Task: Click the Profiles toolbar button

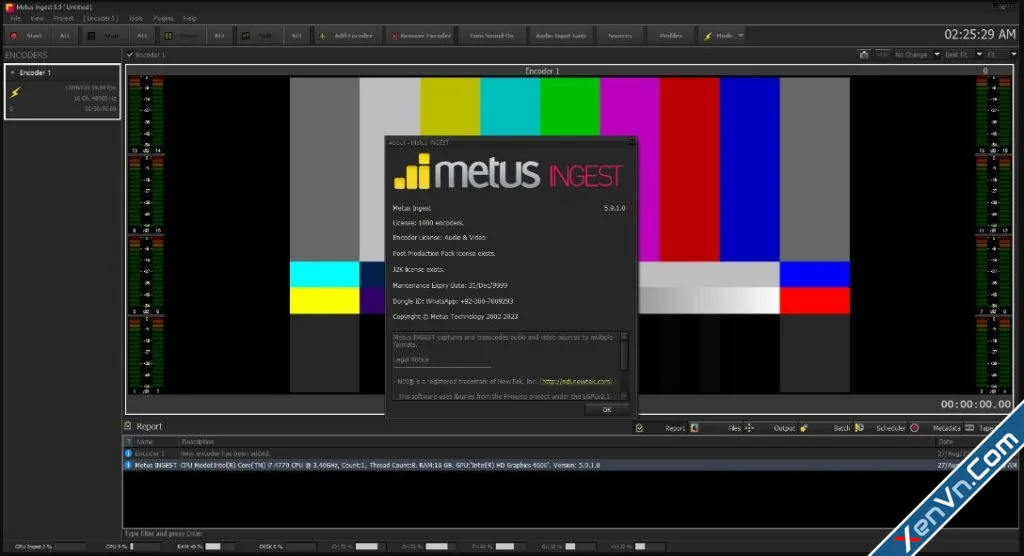Action: click(x=671, y=36)
